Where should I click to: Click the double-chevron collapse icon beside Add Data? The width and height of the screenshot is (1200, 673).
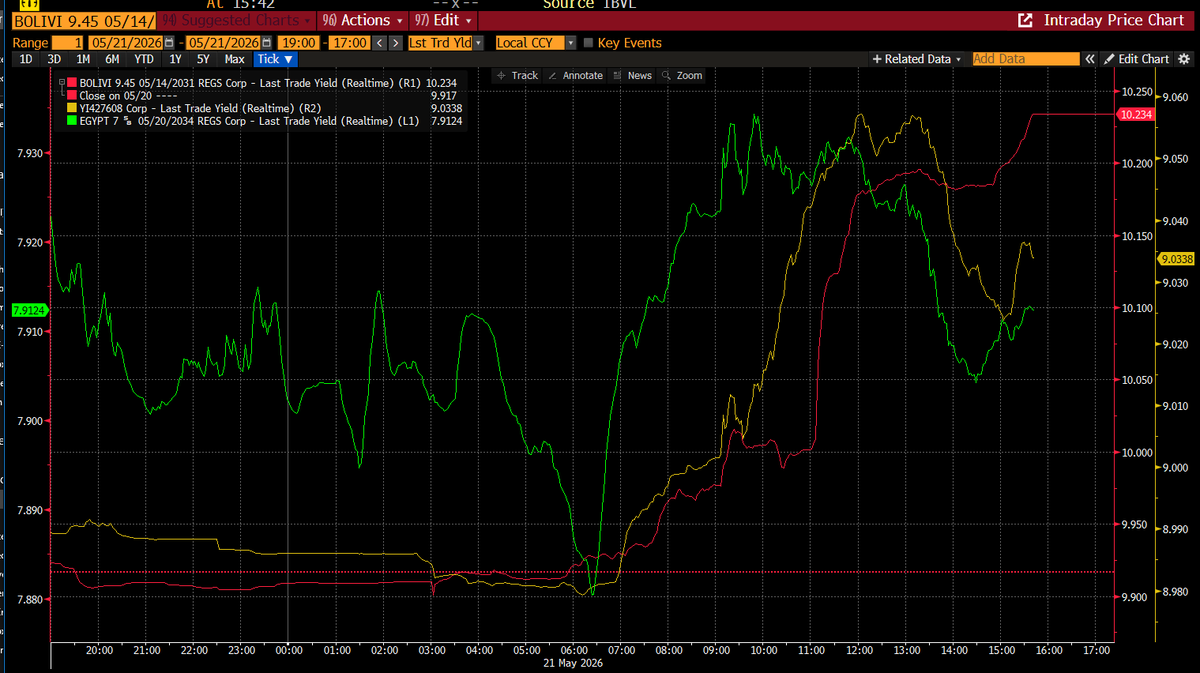click(1090, 59)
